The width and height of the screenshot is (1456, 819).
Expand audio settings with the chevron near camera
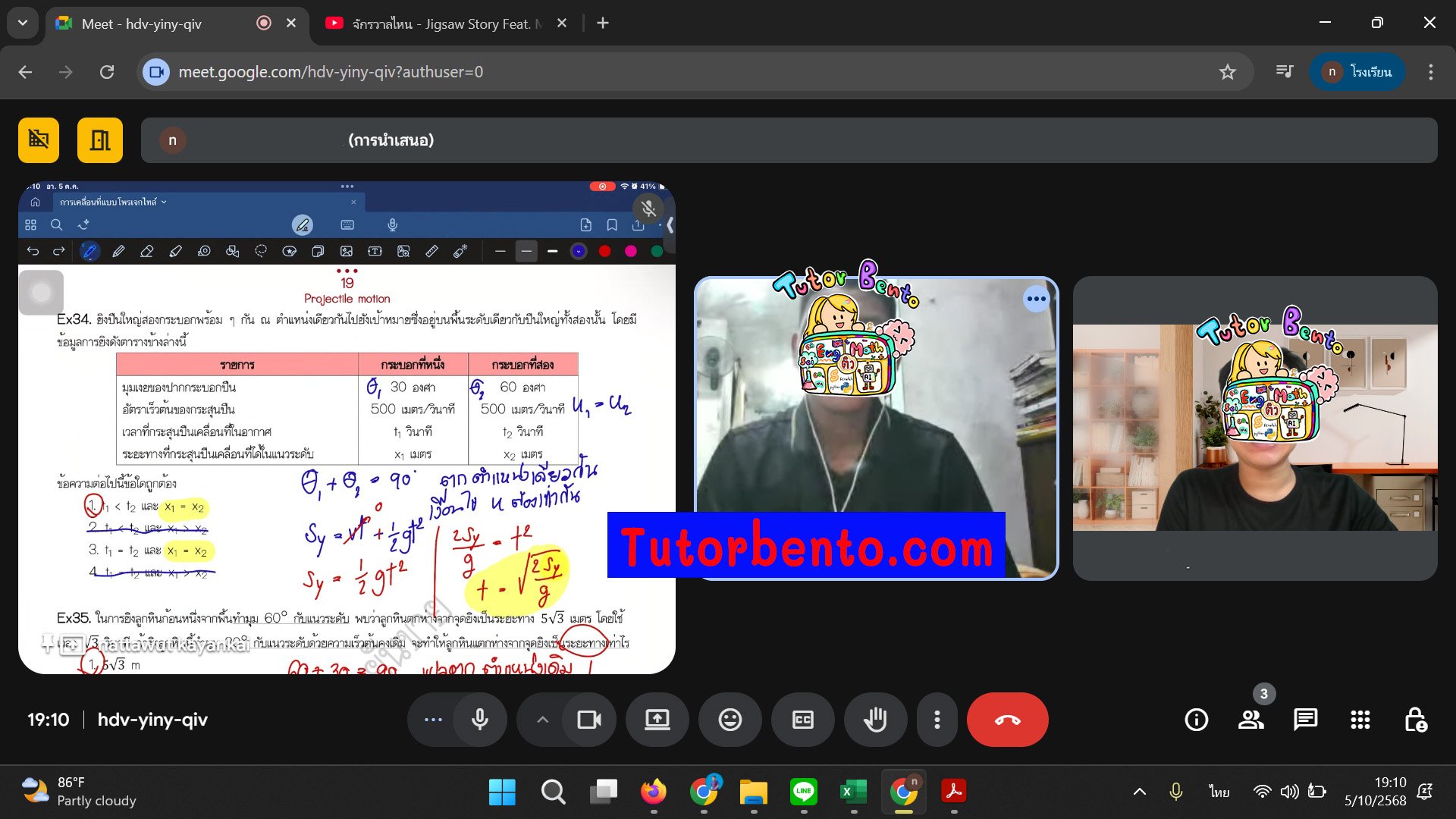[542, 720]
